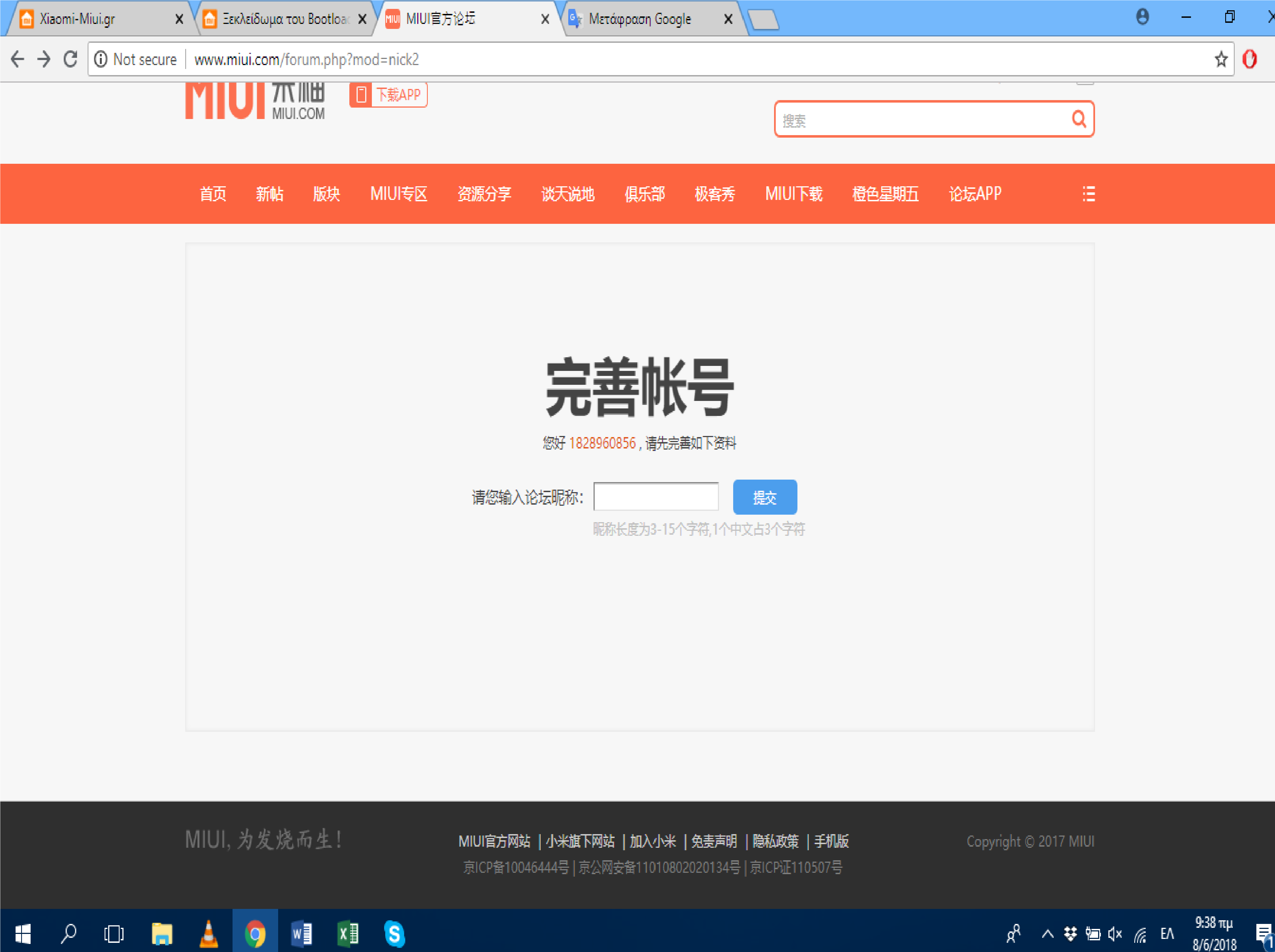Open the 隐私政策 footer link
Screen dimensions: 1275x952
click(x=775, y=841)
